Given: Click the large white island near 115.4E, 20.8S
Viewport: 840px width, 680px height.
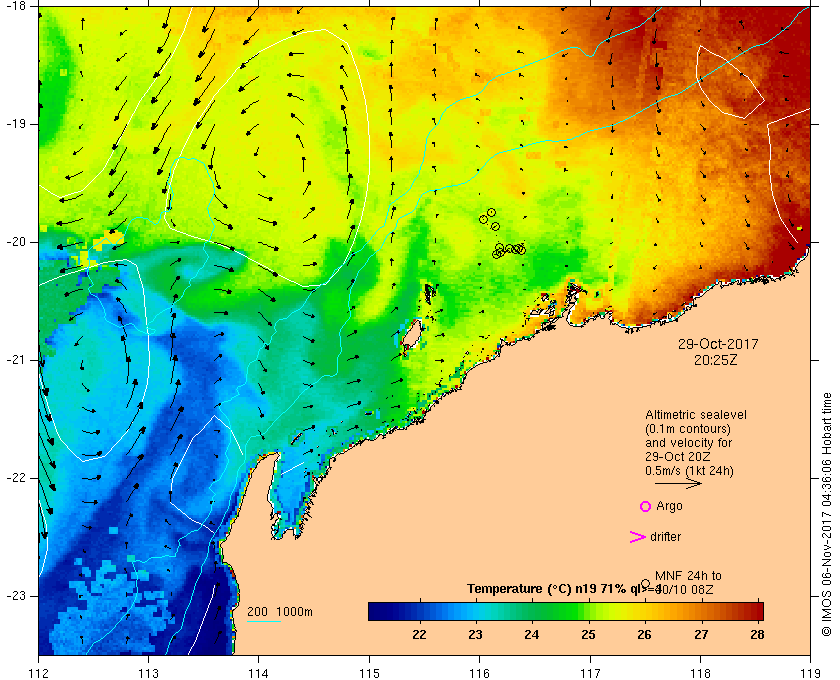Looking at the screenshot, I should coord(411,334).
